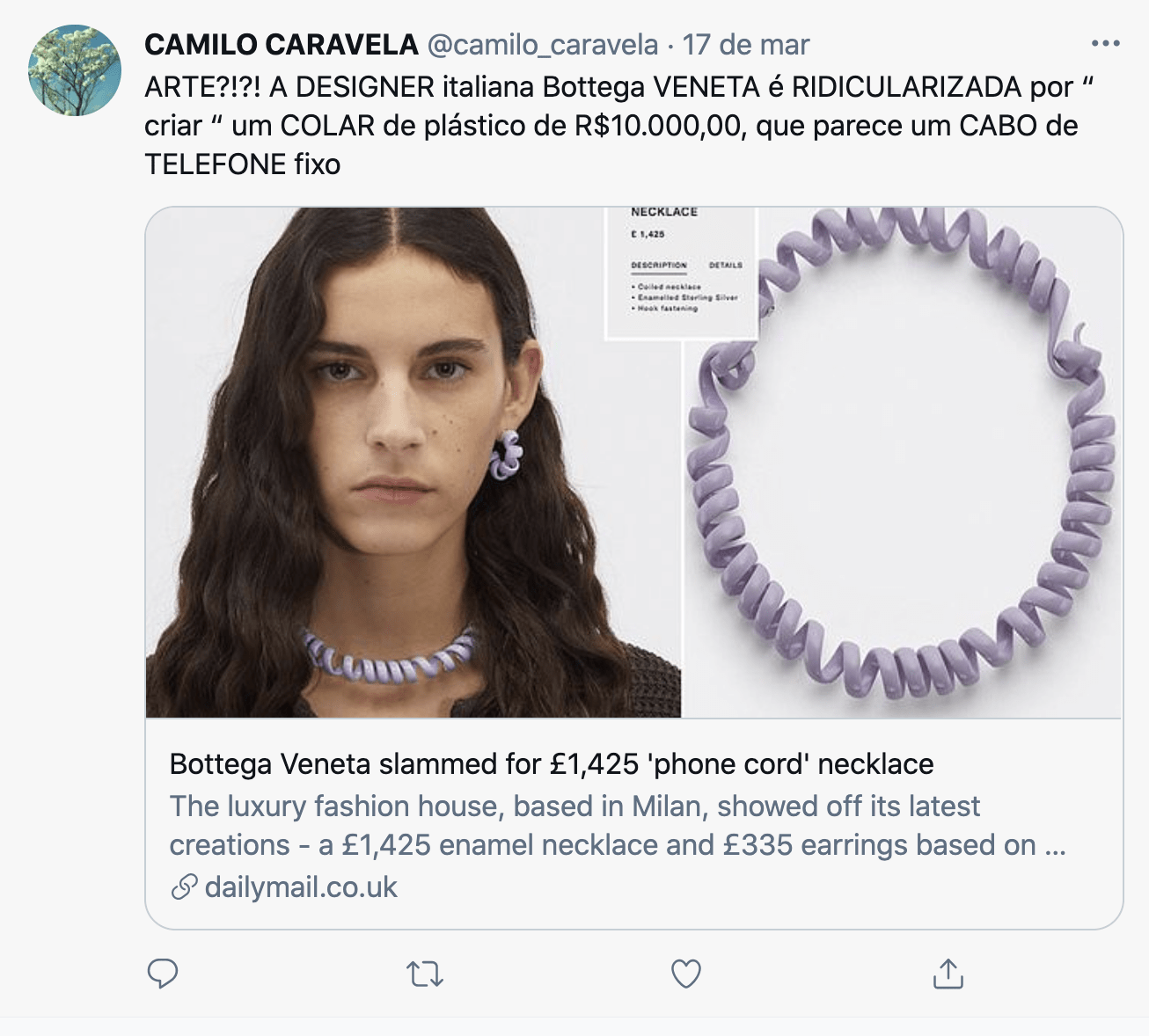
Task: Click the DESCRIPTION tab in product card
Action: (659, 265)
